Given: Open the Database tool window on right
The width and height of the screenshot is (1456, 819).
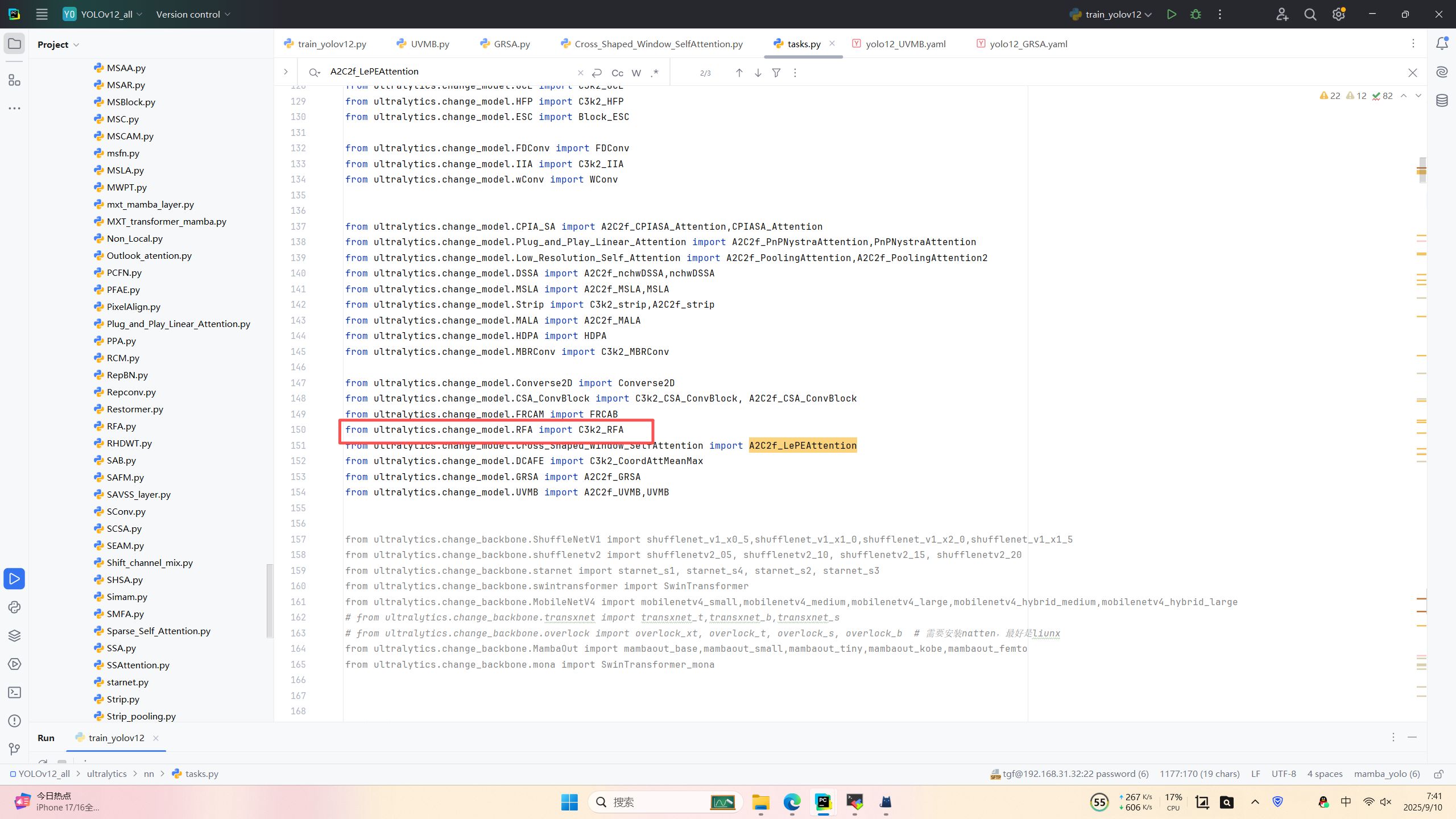Looking at the screenshot, I should 1442,101.
